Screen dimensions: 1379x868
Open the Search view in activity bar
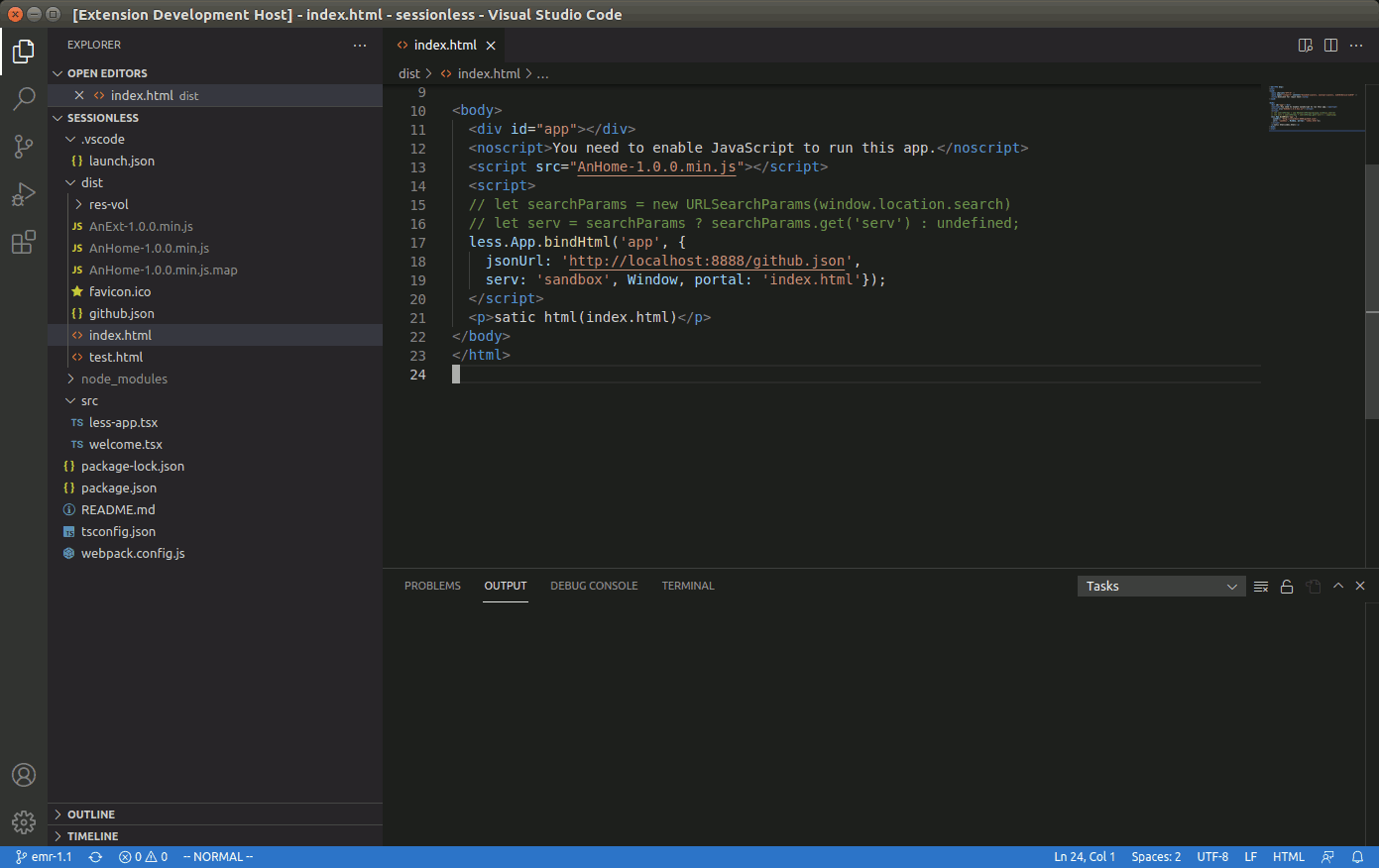pos(24,98)
